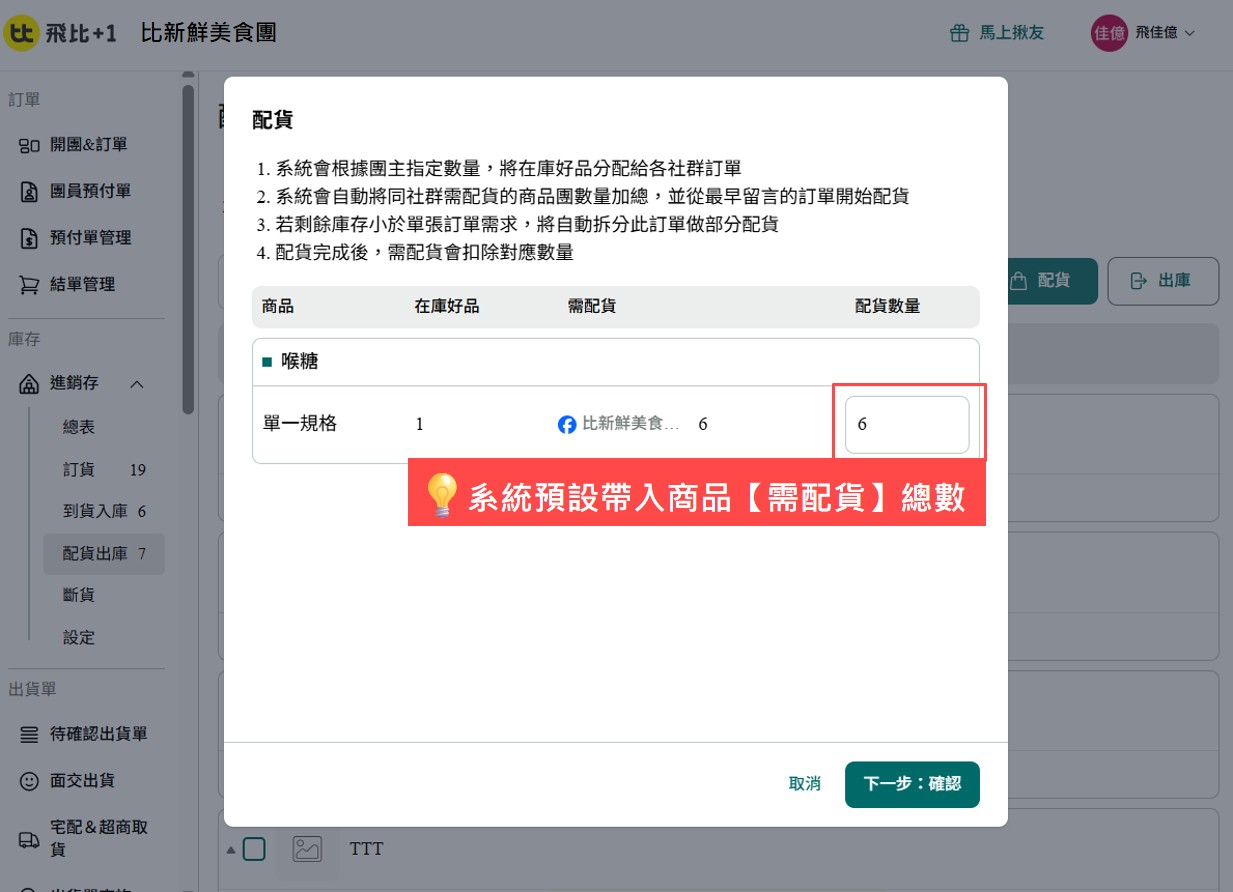
Task: Click the 配貨數量 input field
Action: [907, 424]
